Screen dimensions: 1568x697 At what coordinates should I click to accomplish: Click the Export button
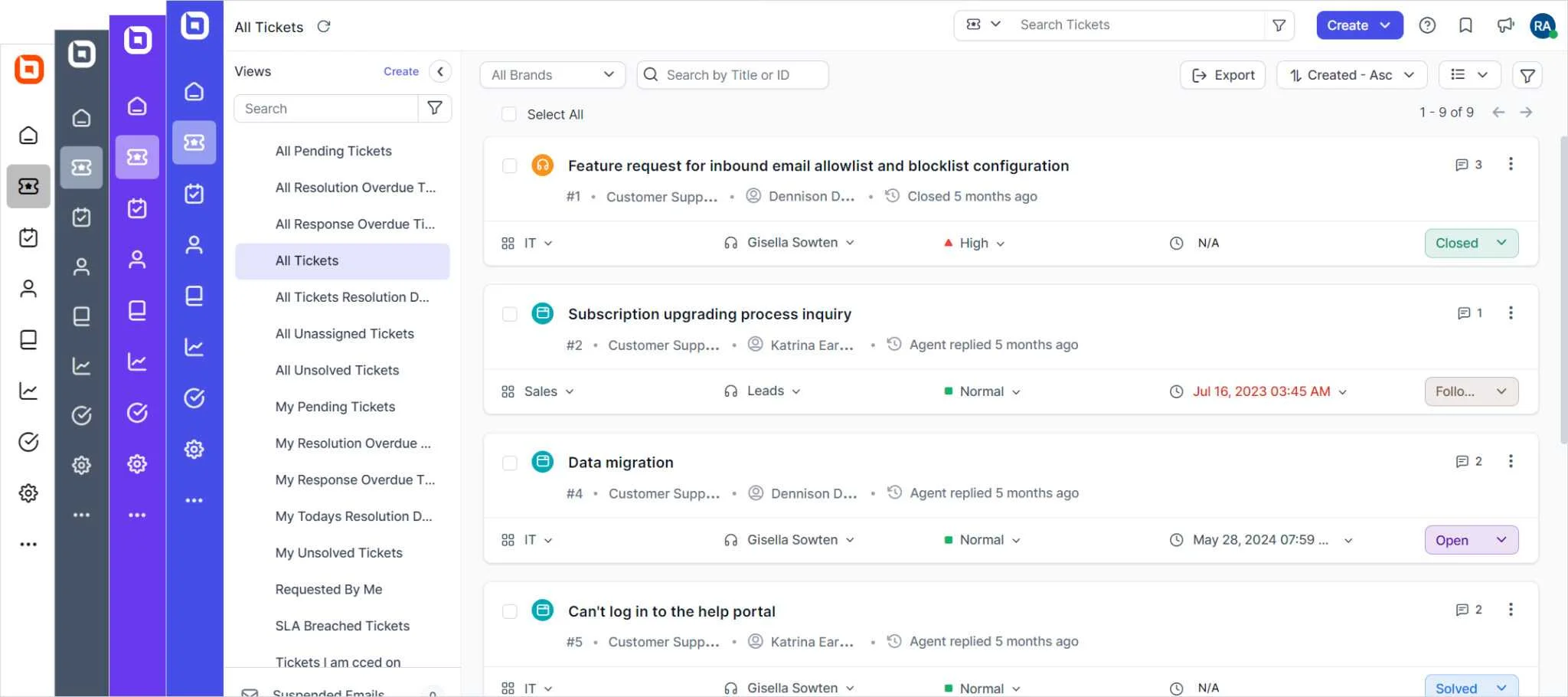pos(1223,75)
